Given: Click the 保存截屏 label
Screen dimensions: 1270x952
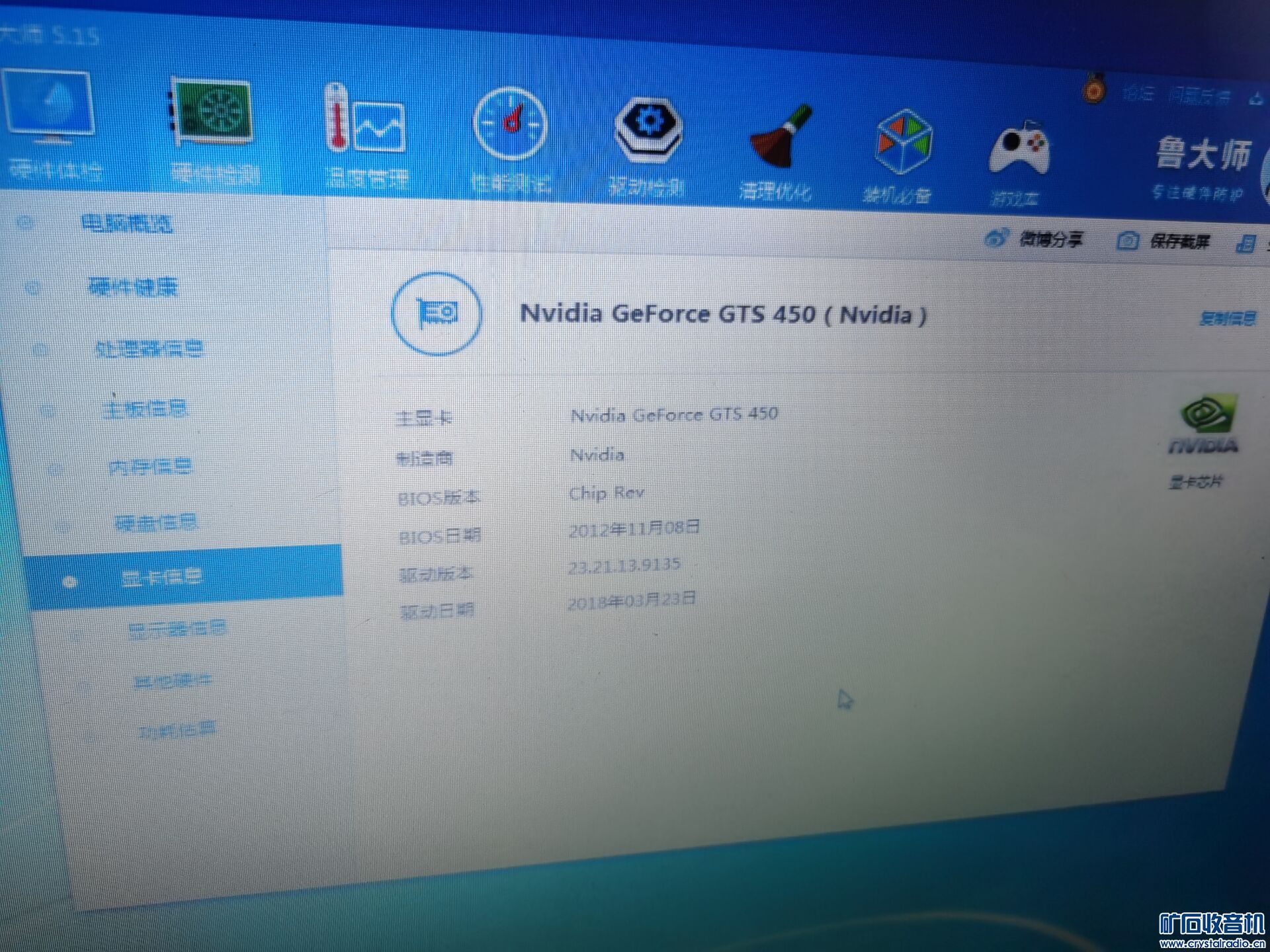Looking at the screenshot, I should coord(1179,242).
